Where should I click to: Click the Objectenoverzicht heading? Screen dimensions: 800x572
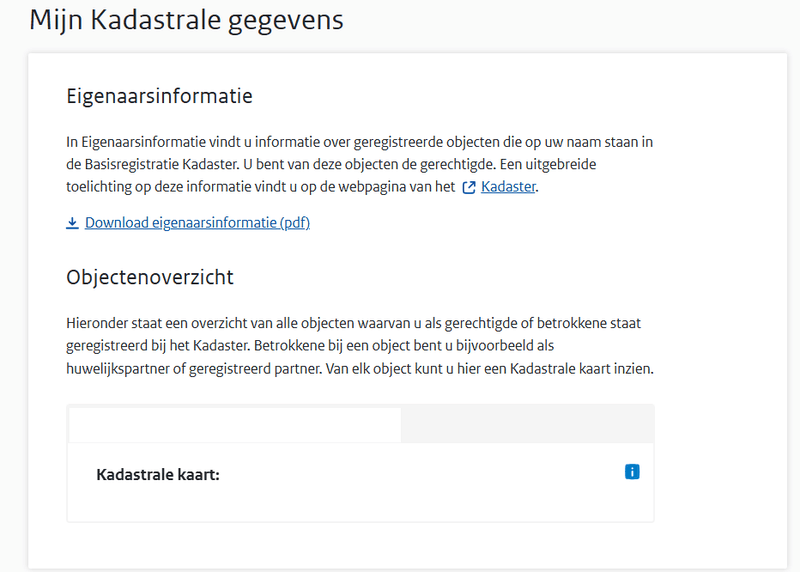(150, 277)
